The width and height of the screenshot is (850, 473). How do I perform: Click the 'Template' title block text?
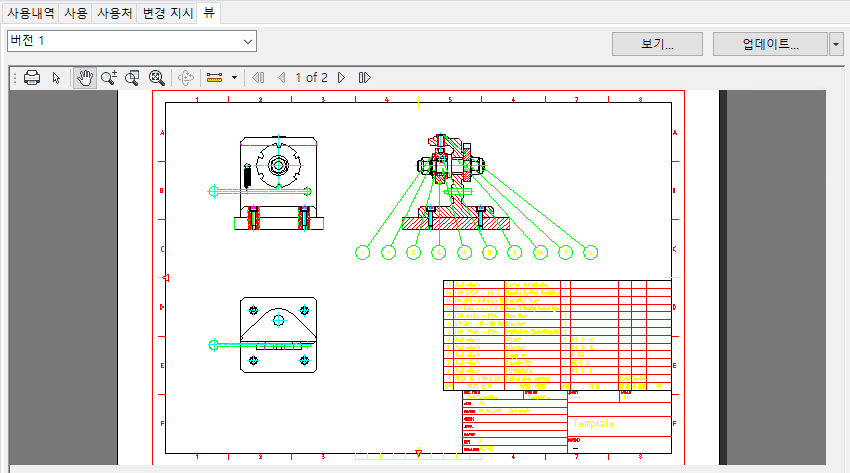pos(594,424)
